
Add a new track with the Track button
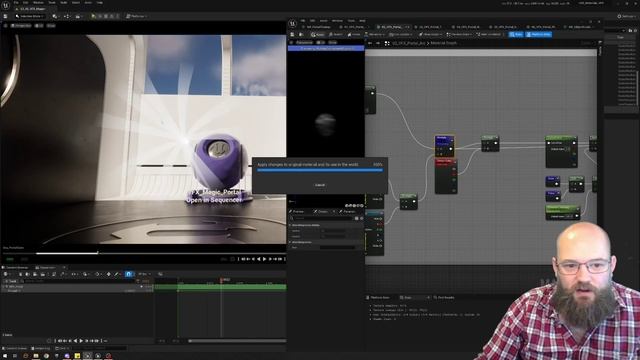pyautogui.click(x=11, y=281)
